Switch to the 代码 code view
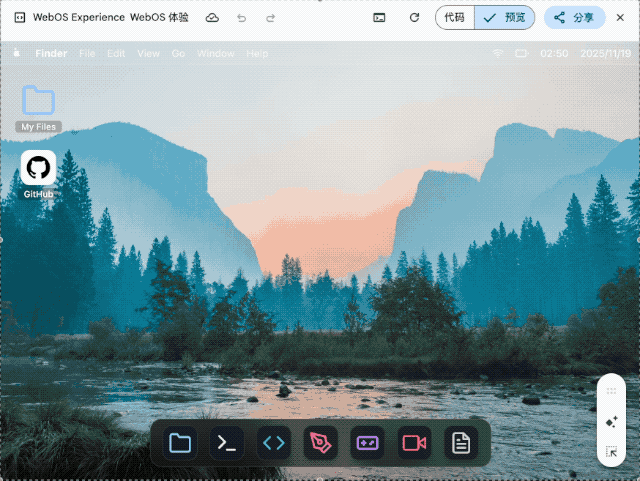 click(x=454, y=18)
